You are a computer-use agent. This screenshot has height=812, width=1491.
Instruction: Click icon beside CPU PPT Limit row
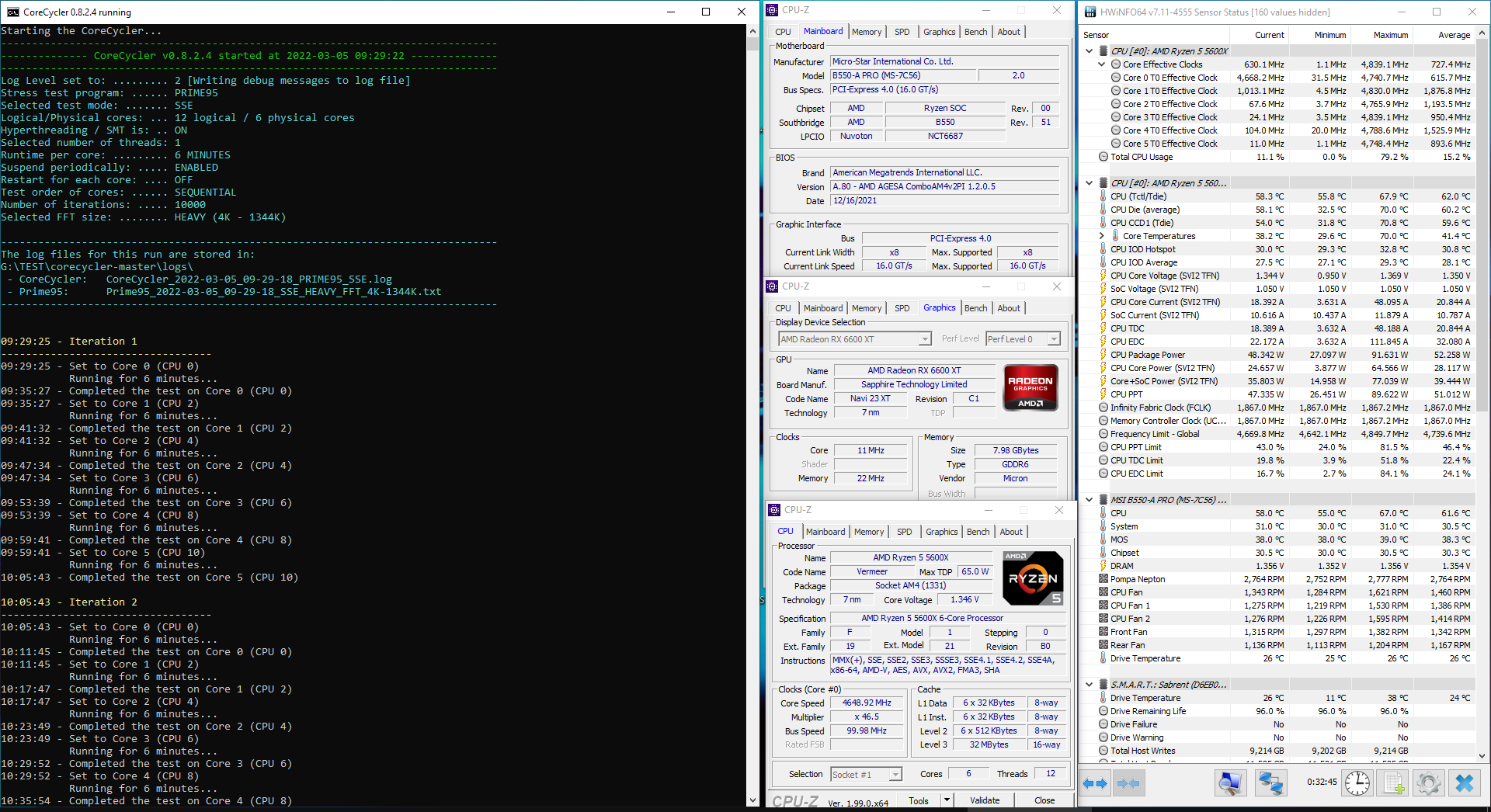coord(1103,447)
